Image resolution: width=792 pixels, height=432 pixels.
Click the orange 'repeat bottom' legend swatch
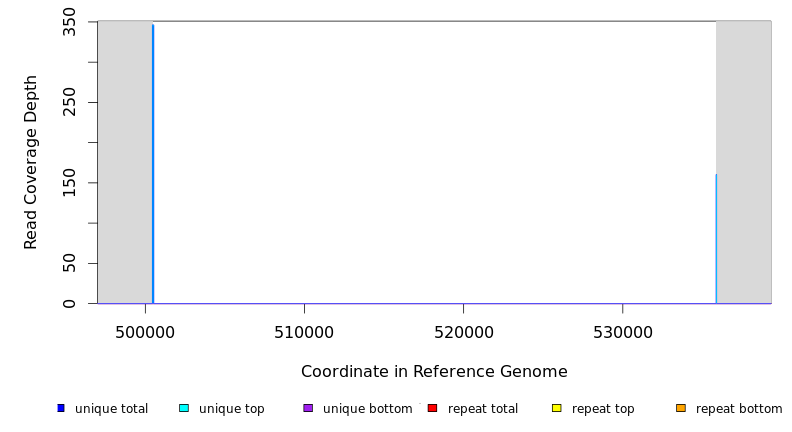coord(681,408)
